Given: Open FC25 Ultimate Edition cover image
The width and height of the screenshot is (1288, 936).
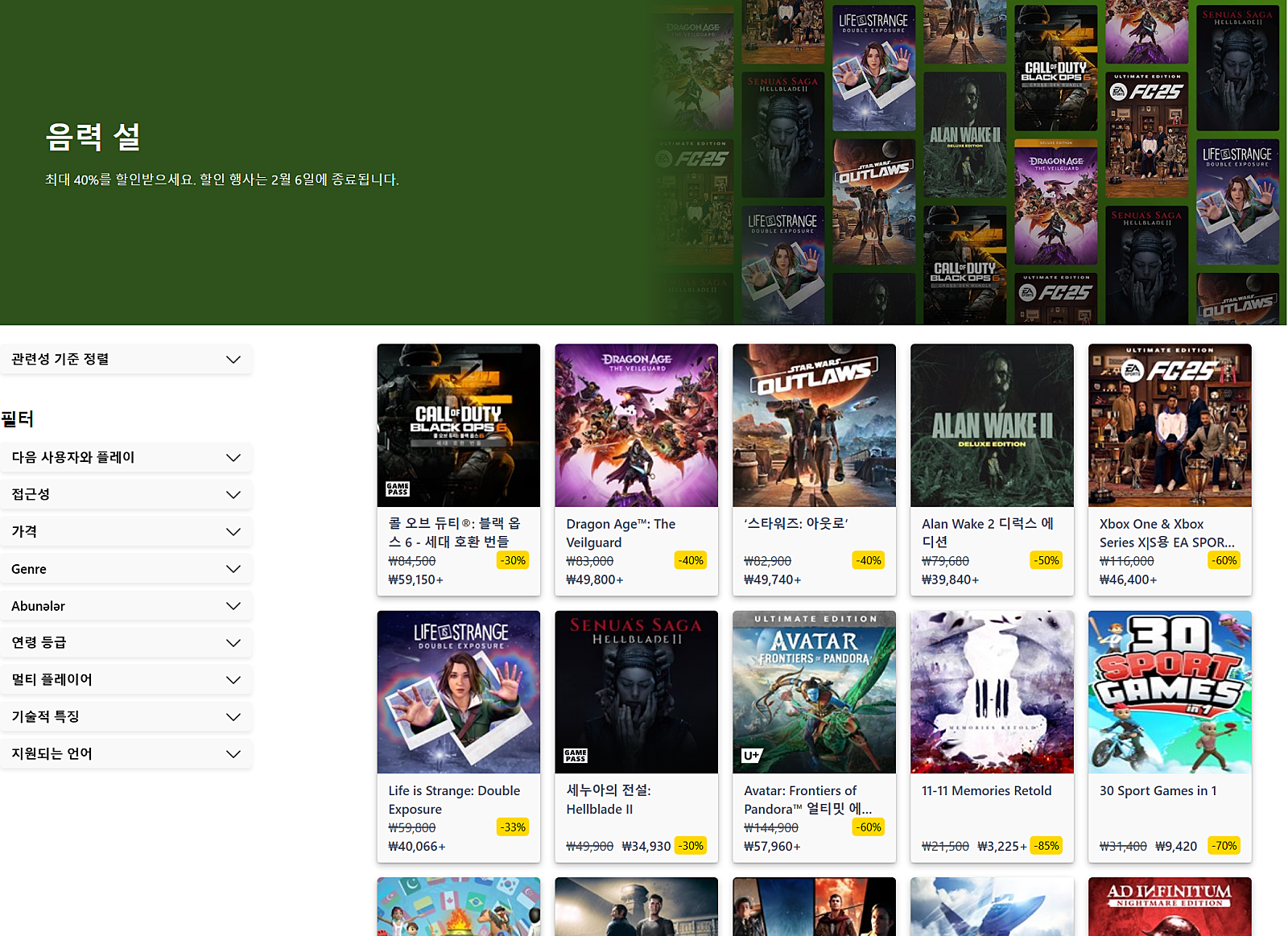Looking at the screenshot, I should pos(1170,426).
